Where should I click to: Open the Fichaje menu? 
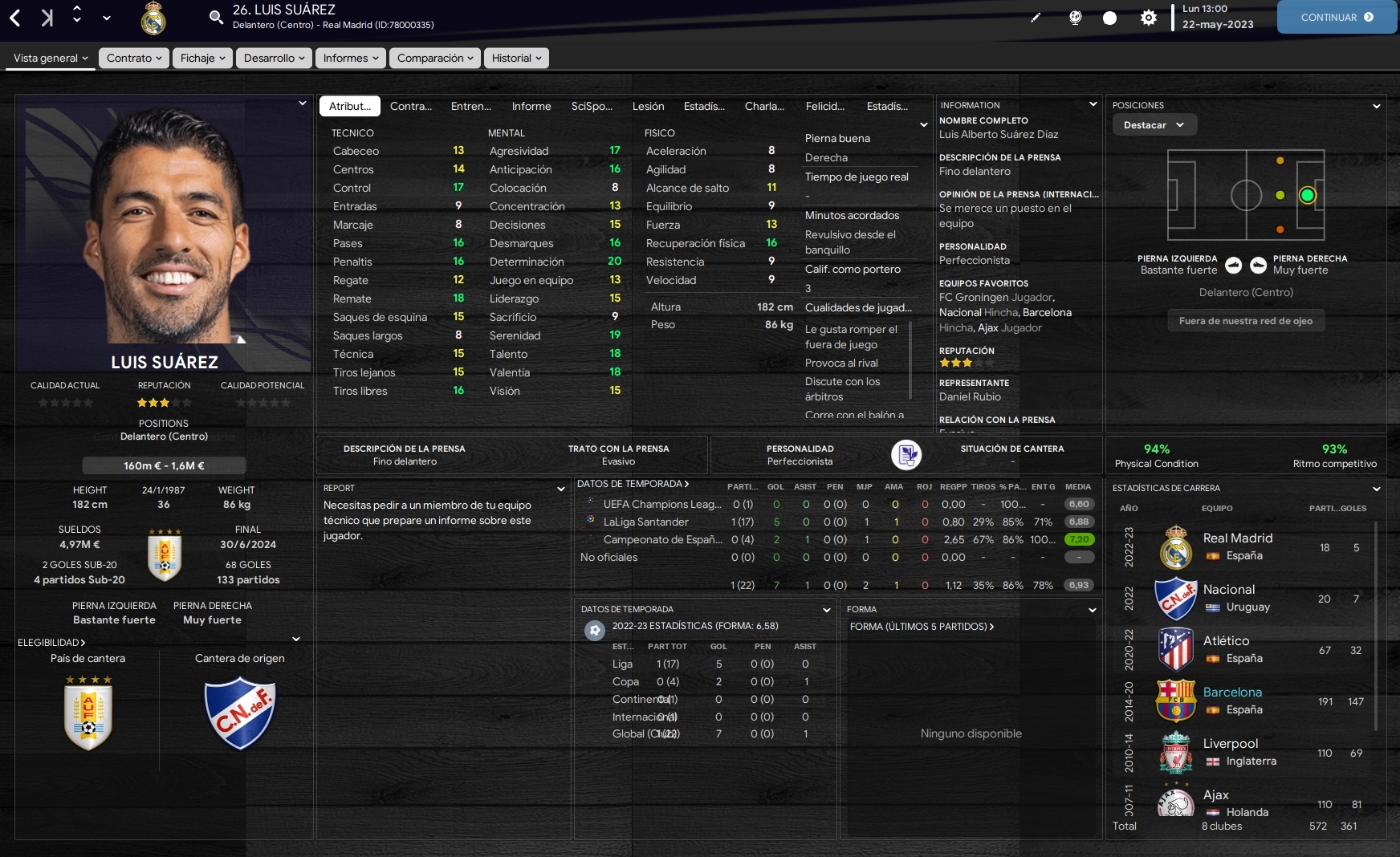tap(202, 58)
